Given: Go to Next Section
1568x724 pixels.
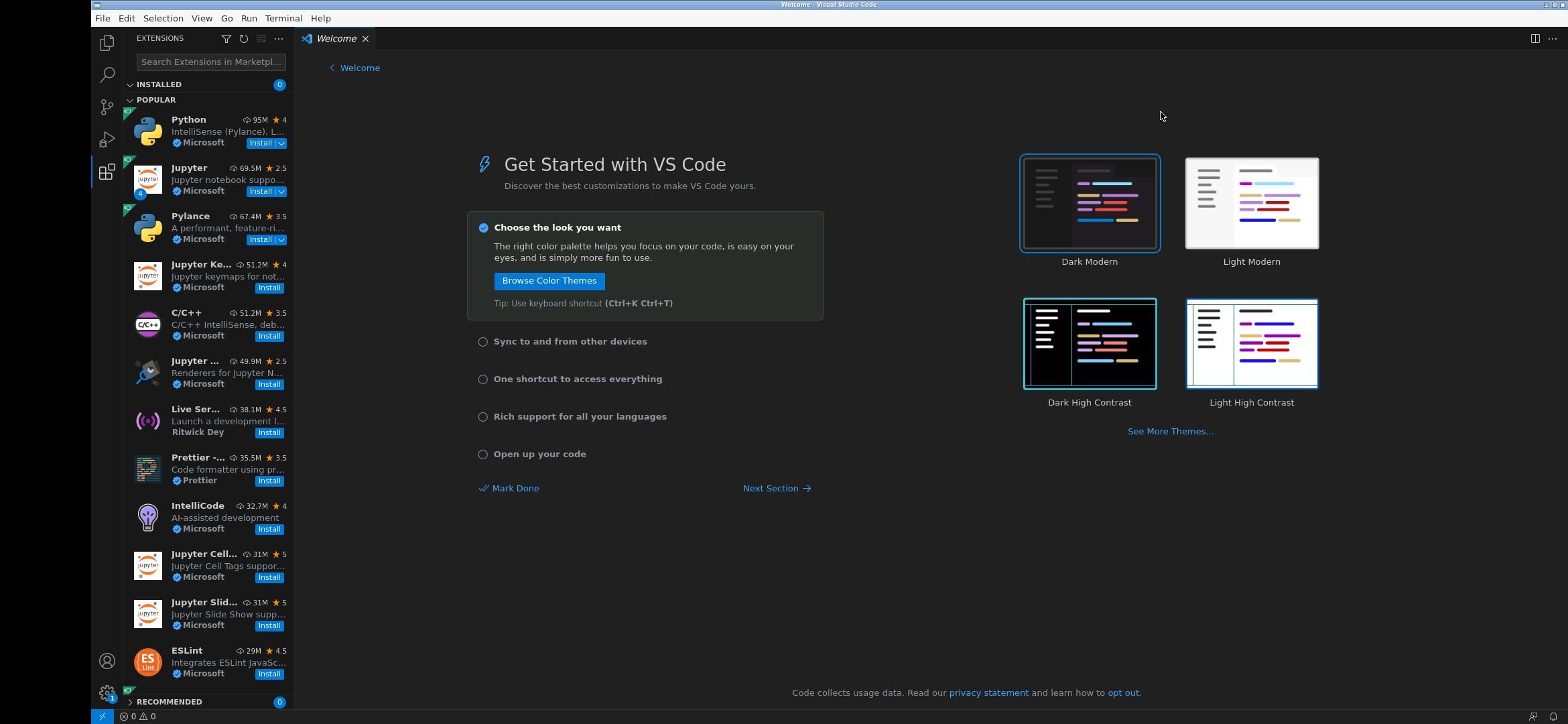Looking at the screenshot, I should click(x=777, y=489).
